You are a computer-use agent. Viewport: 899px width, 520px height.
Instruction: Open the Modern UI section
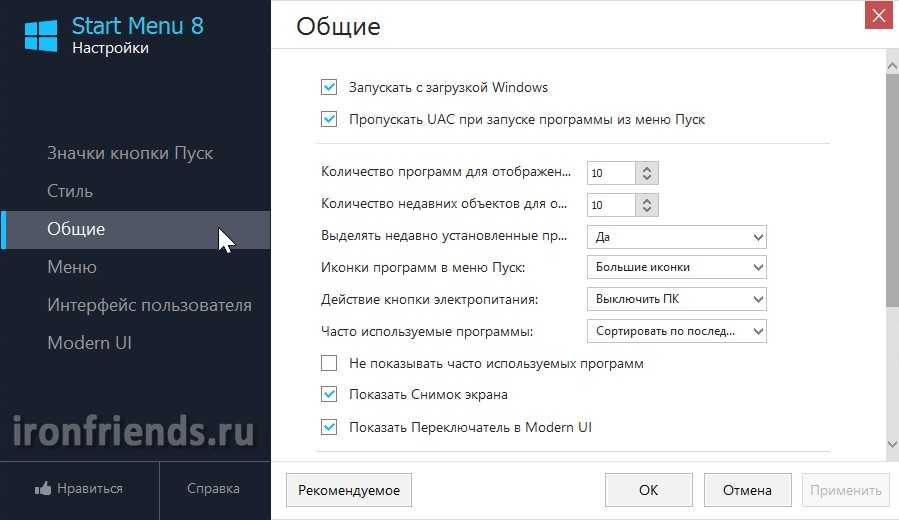(x=89, y=343)
